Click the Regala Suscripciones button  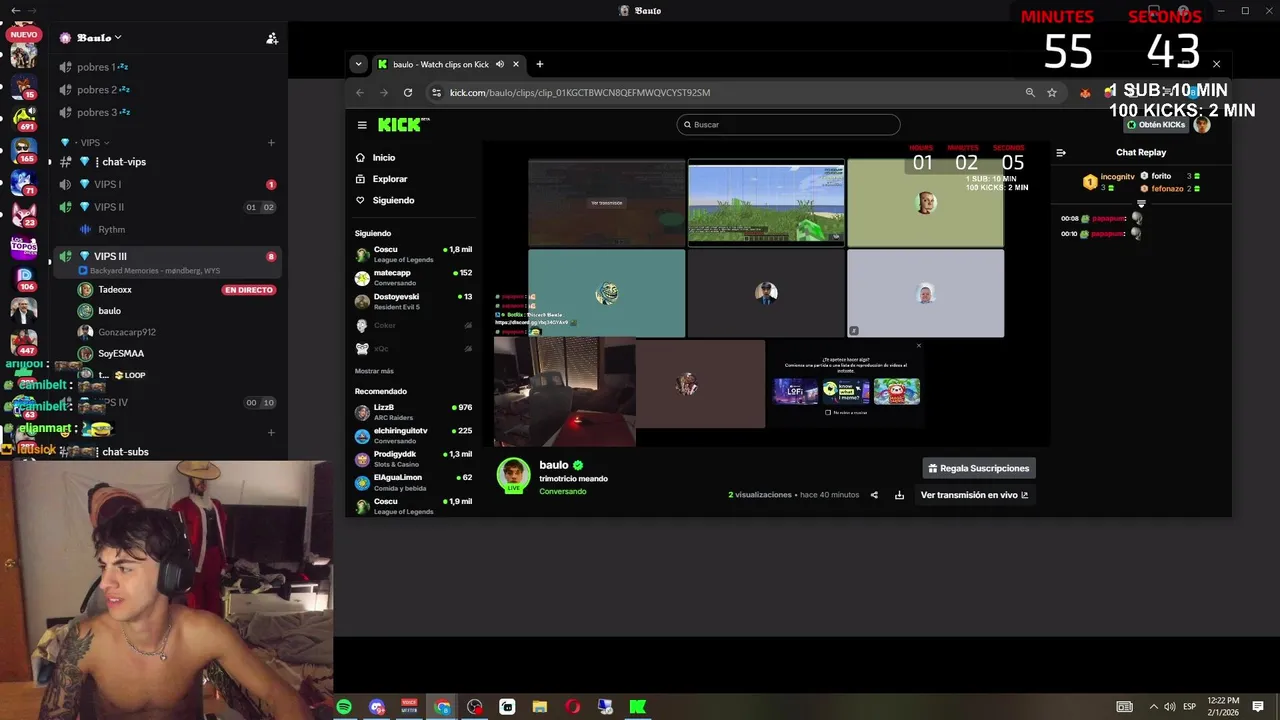(x=978, y=468)
